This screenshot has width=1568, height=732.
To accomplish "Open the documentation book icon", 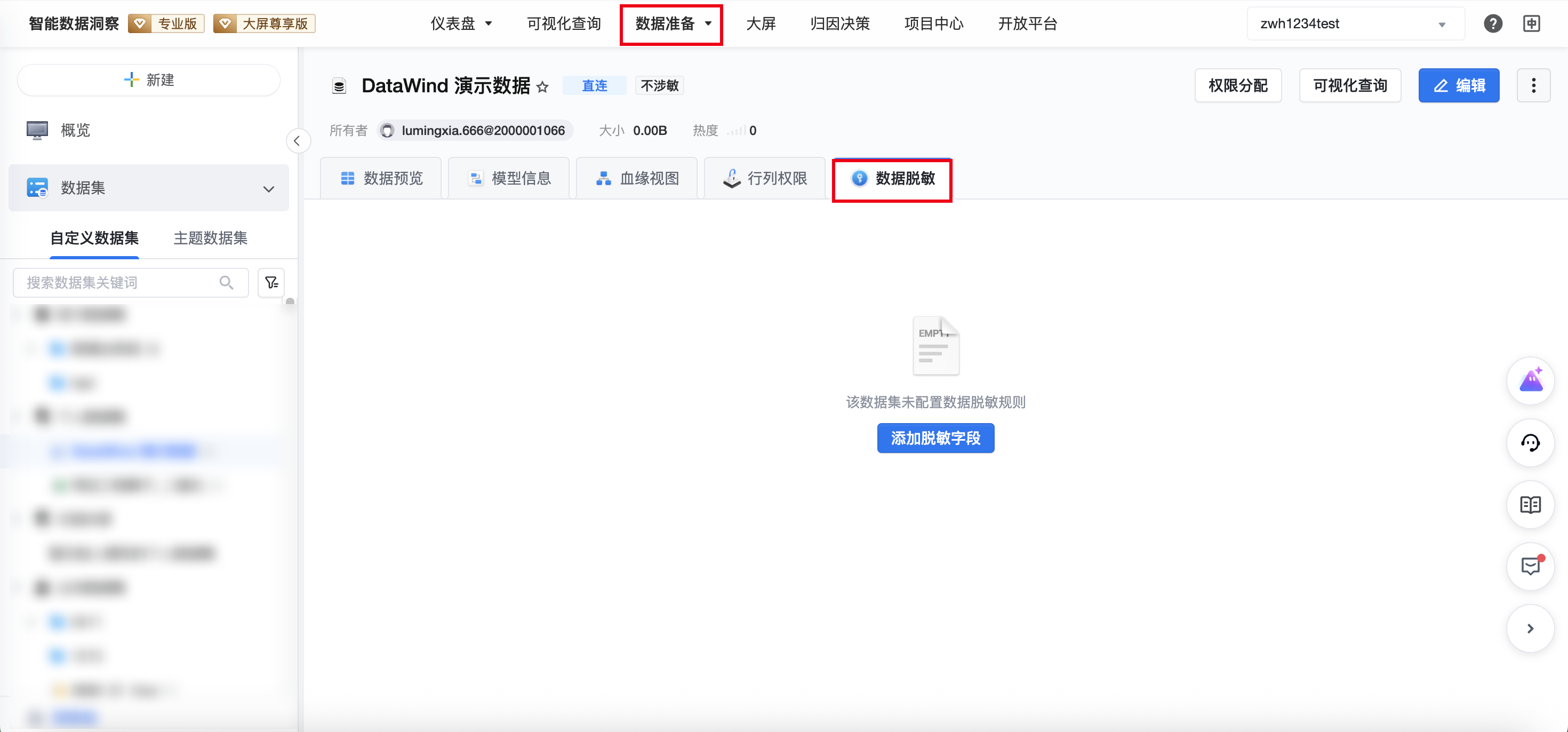I will click(x=1530, y=505).
